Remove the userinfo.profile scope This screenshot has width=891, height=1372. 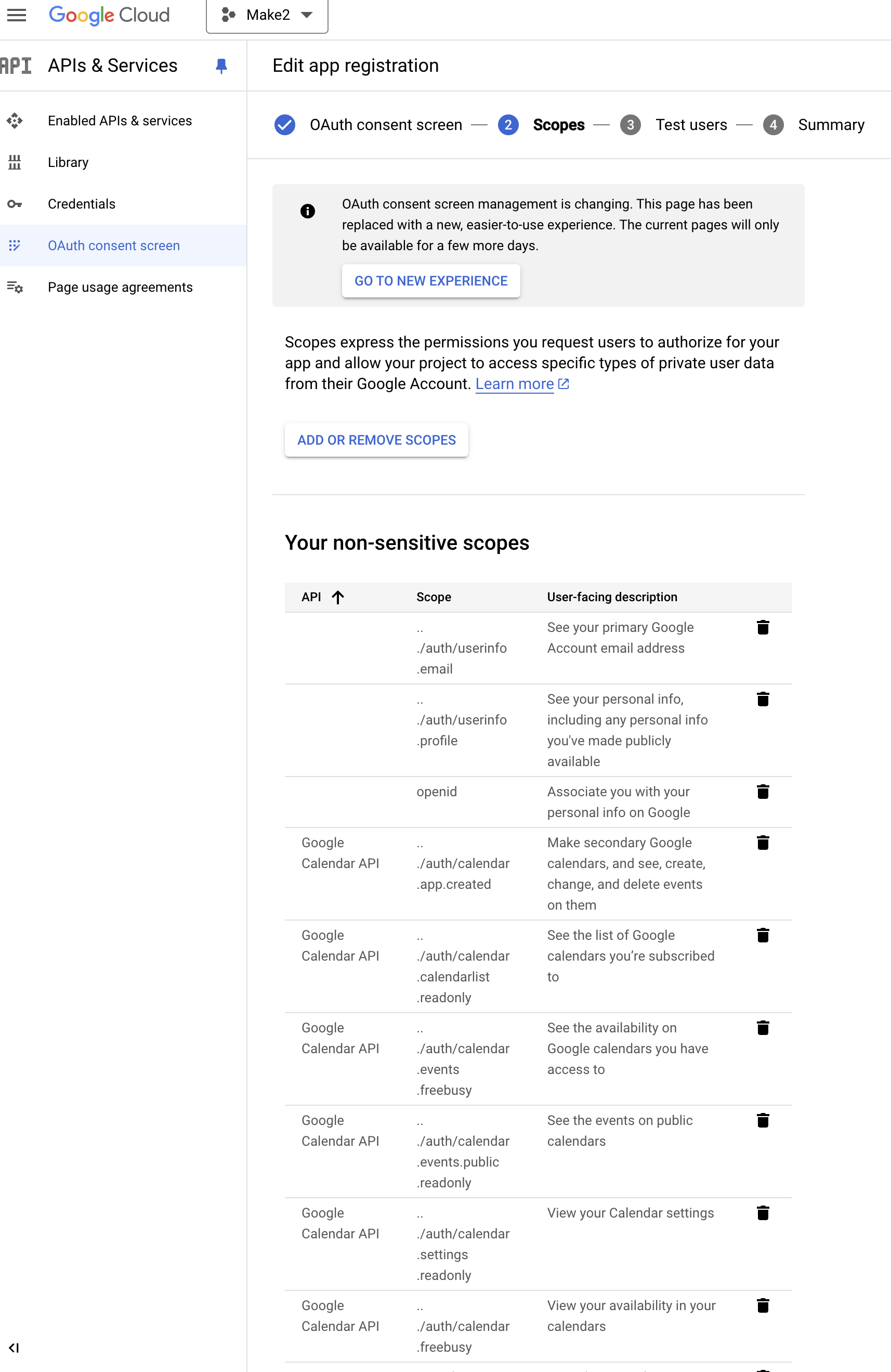pyautogui.click(x=763, y=699)
